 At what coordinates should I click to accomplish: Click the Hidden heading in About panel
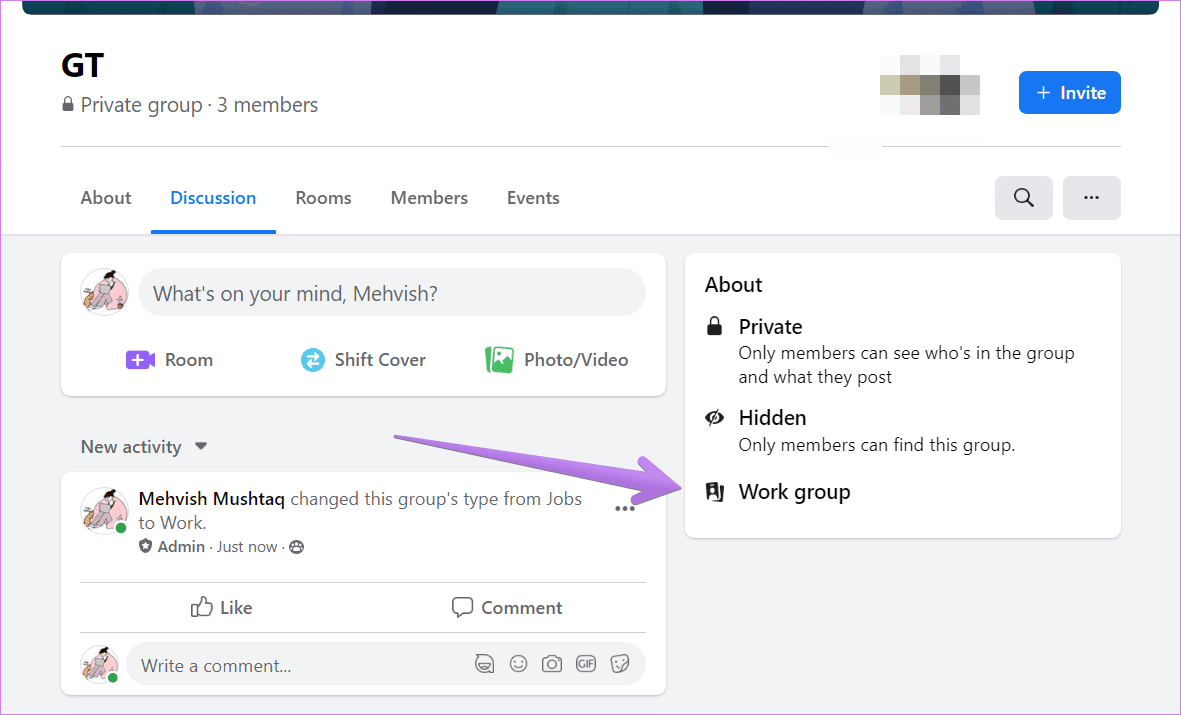pyautogui.click(x=772, y=417)
